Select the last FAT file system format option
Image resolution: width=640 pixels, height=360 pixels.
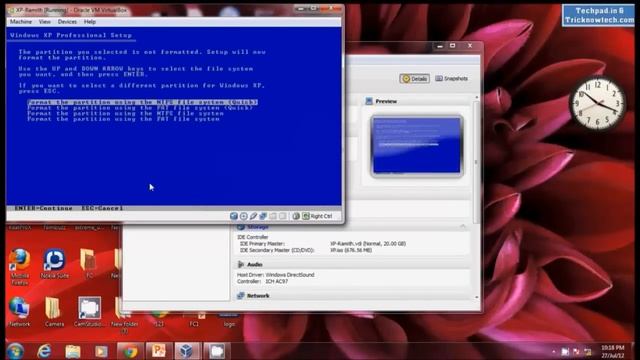(123, 119)
